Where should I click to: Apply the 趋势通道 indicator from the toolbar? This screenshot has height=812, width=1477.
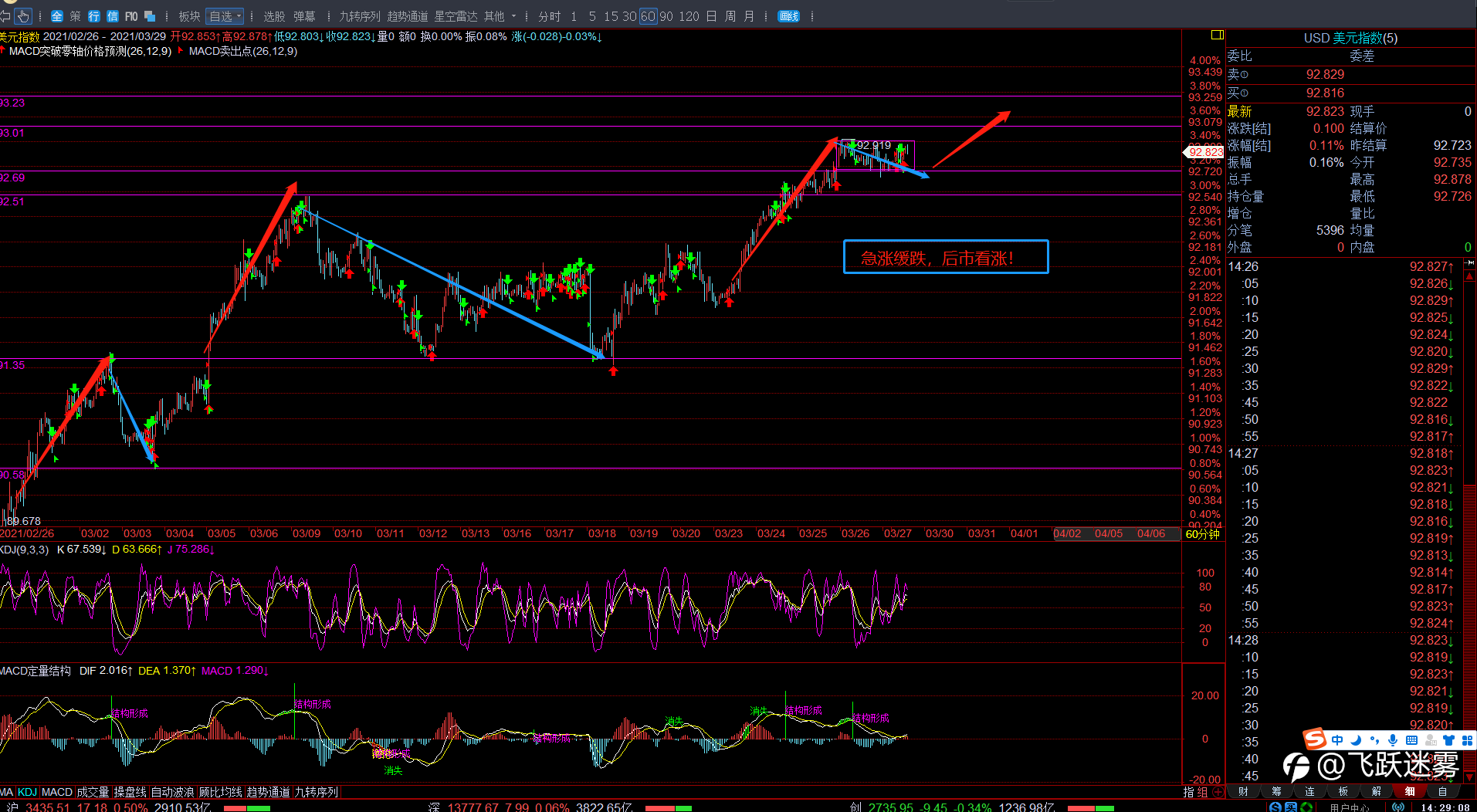pos(408,15)
